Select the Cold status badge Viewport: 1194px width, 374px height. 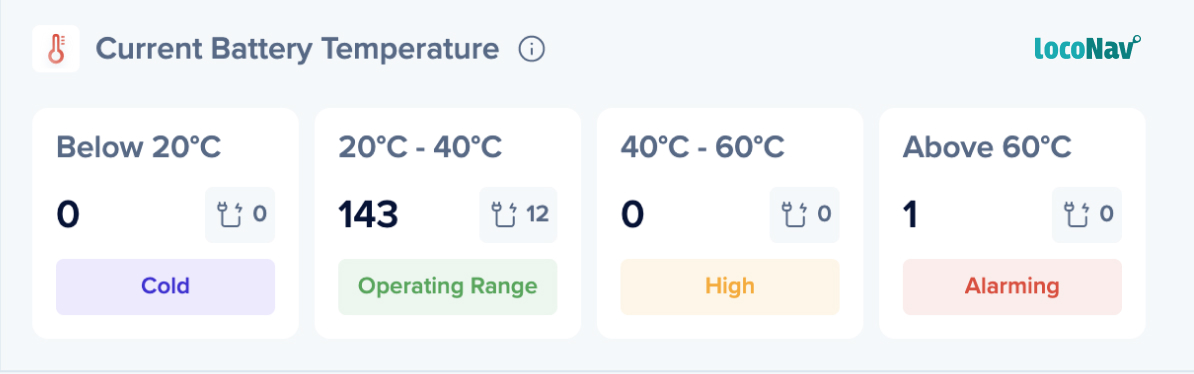pos(165,286)
